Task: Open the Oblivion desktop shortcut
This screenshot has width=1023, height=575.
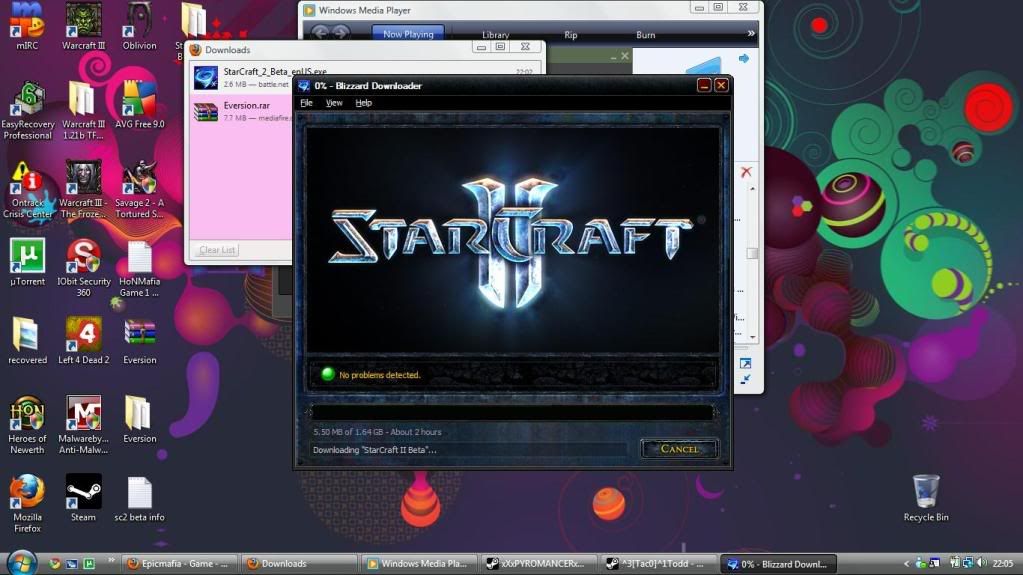Action: (139, 26)
